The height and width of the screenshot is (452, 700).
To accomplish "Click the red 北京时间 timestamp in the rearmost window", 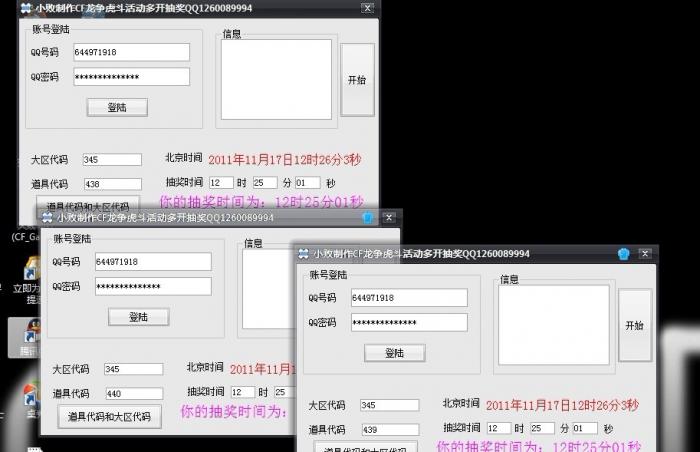I will 285,159.
